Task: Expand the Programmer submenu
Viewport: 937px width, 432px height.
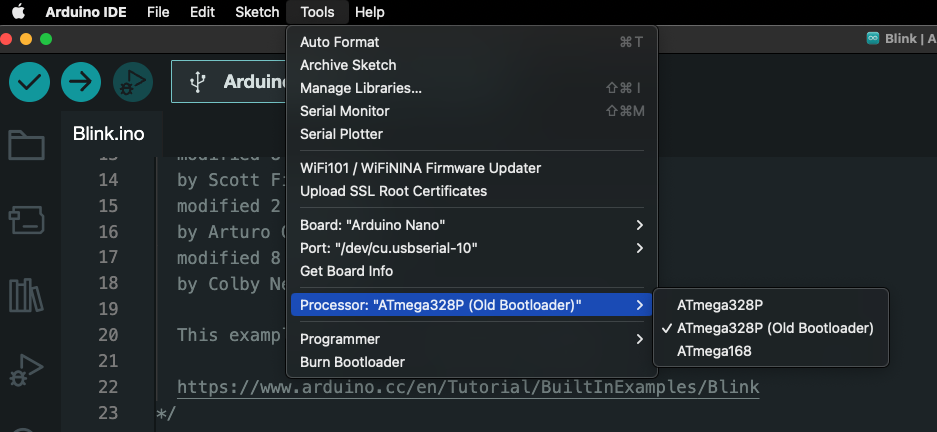Action: coord(472,339)
